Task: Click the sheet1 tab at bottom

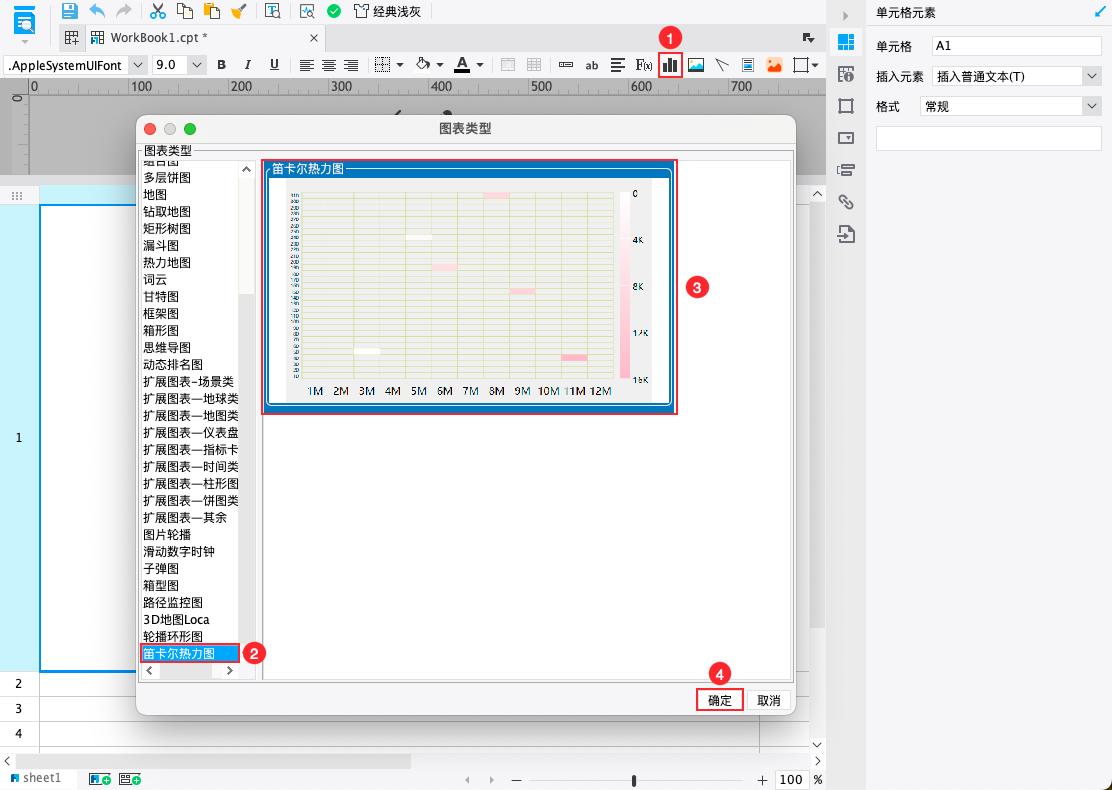Action: tap(35, 778)
